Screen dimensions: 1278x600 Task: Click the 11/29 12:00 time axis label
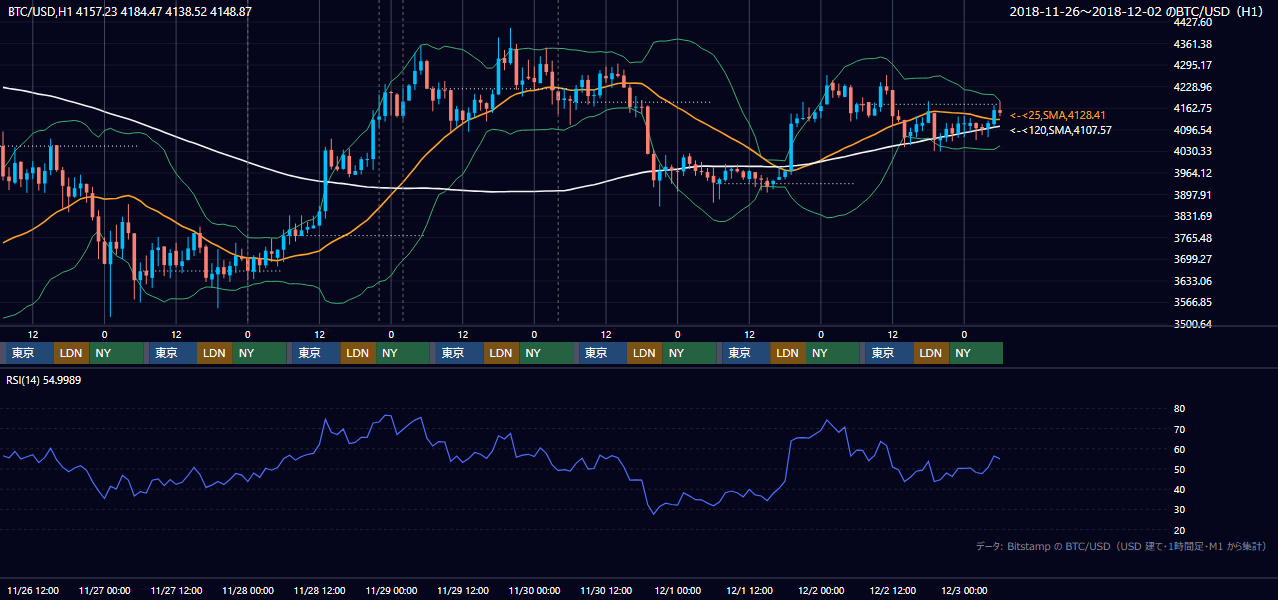pos(463,590)
